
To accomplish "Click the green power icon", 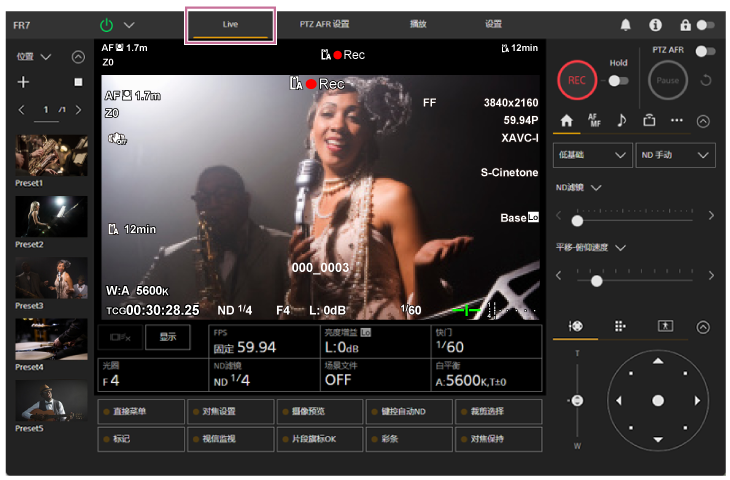I will (x=107, y=24).
